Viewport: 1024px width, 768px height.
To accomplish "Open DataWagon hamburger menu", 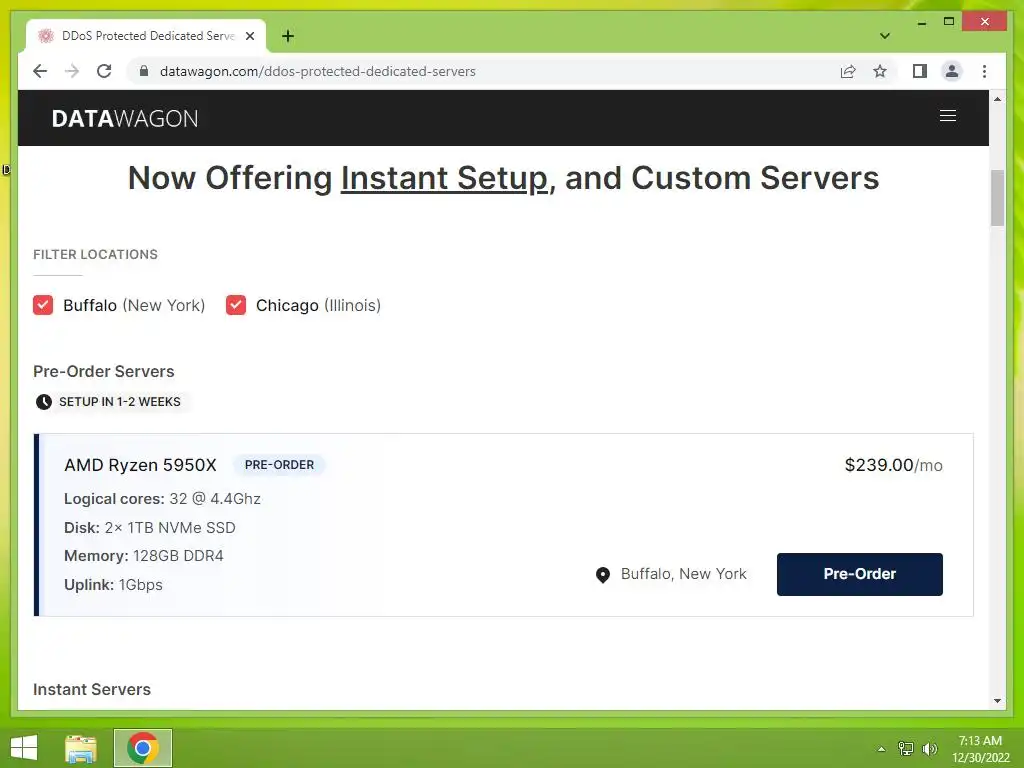I will pos(948,116).
